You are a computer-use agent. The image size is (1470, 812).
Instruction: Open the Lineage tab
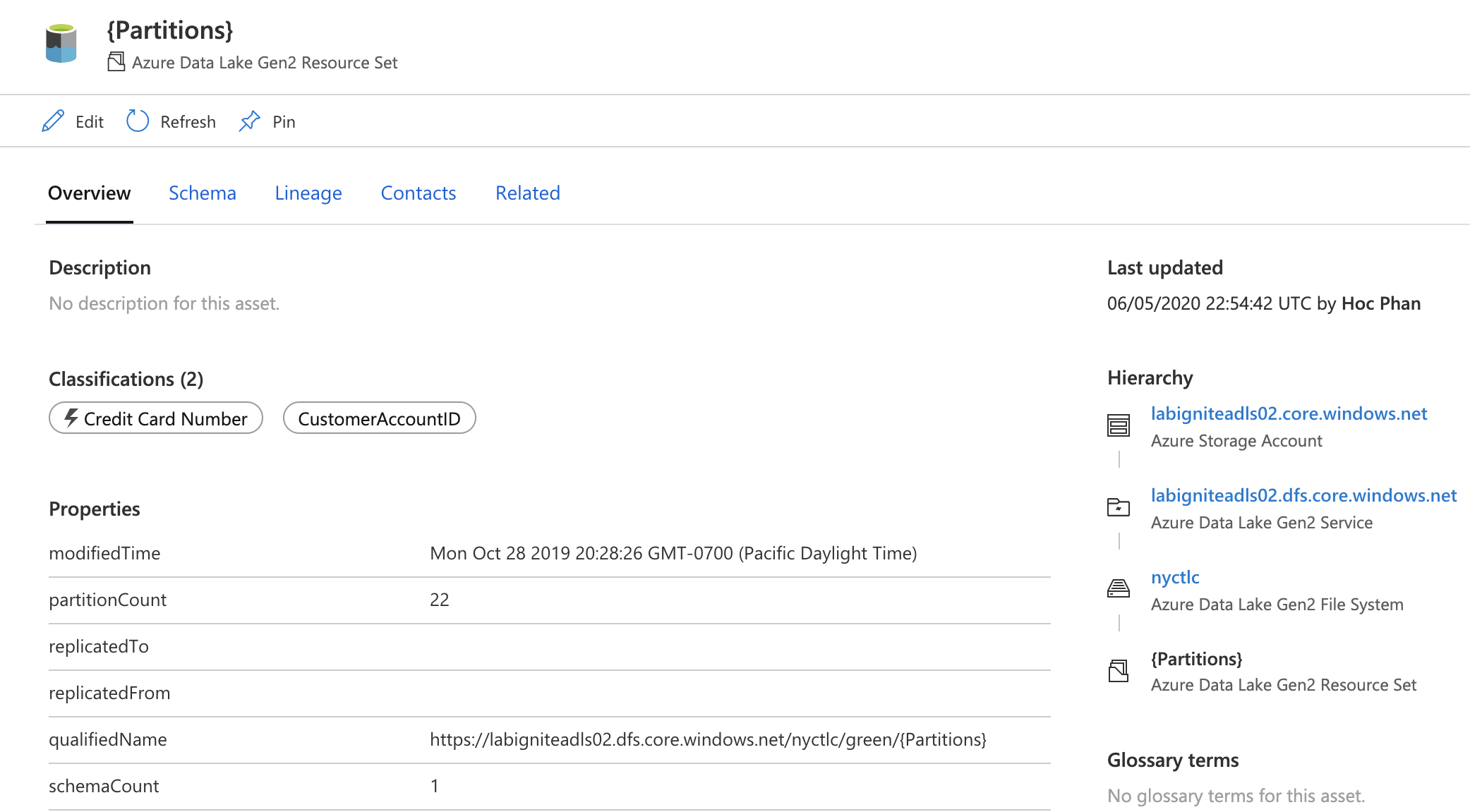308,193
